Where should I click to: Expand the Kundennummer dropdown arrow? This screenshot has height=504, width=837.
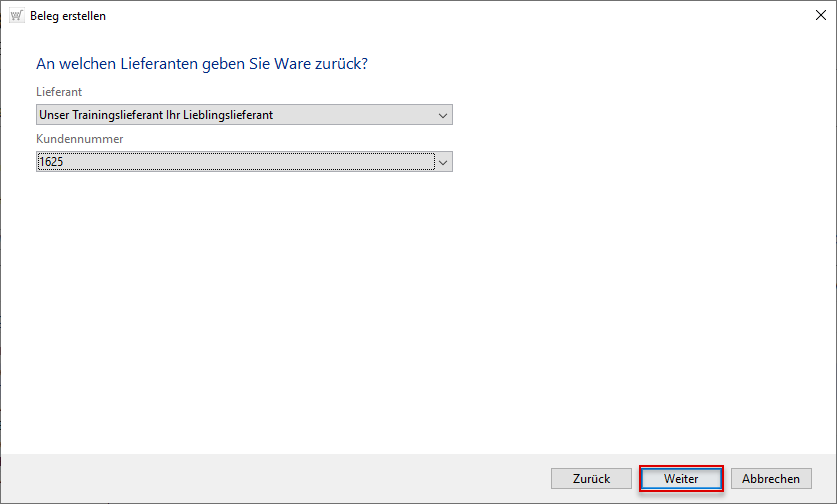coord(443,162)
